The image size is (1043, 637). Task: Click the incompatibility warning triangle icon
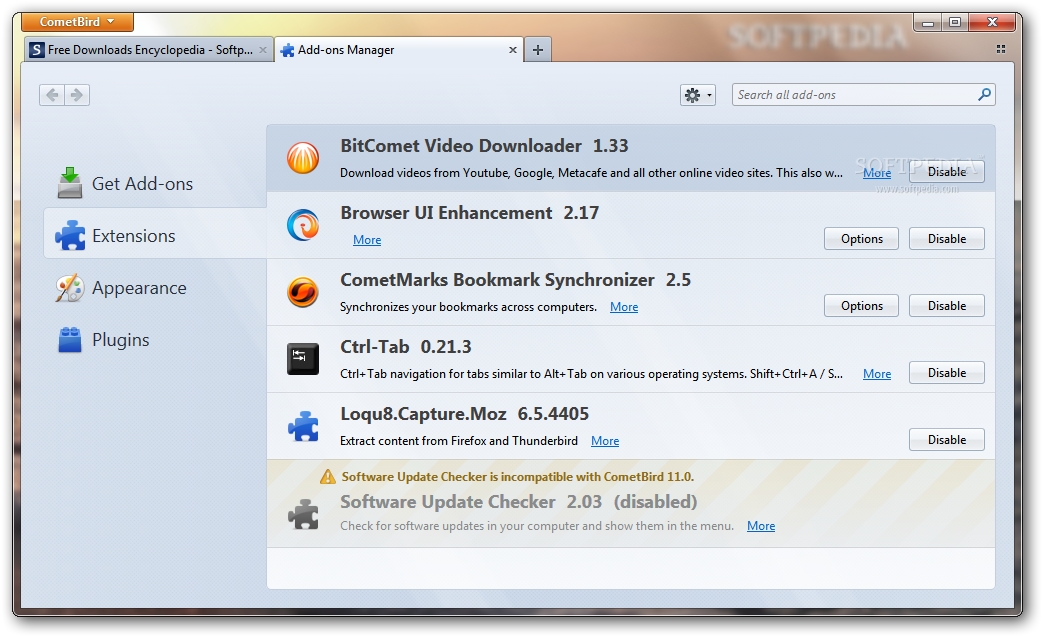327,476
